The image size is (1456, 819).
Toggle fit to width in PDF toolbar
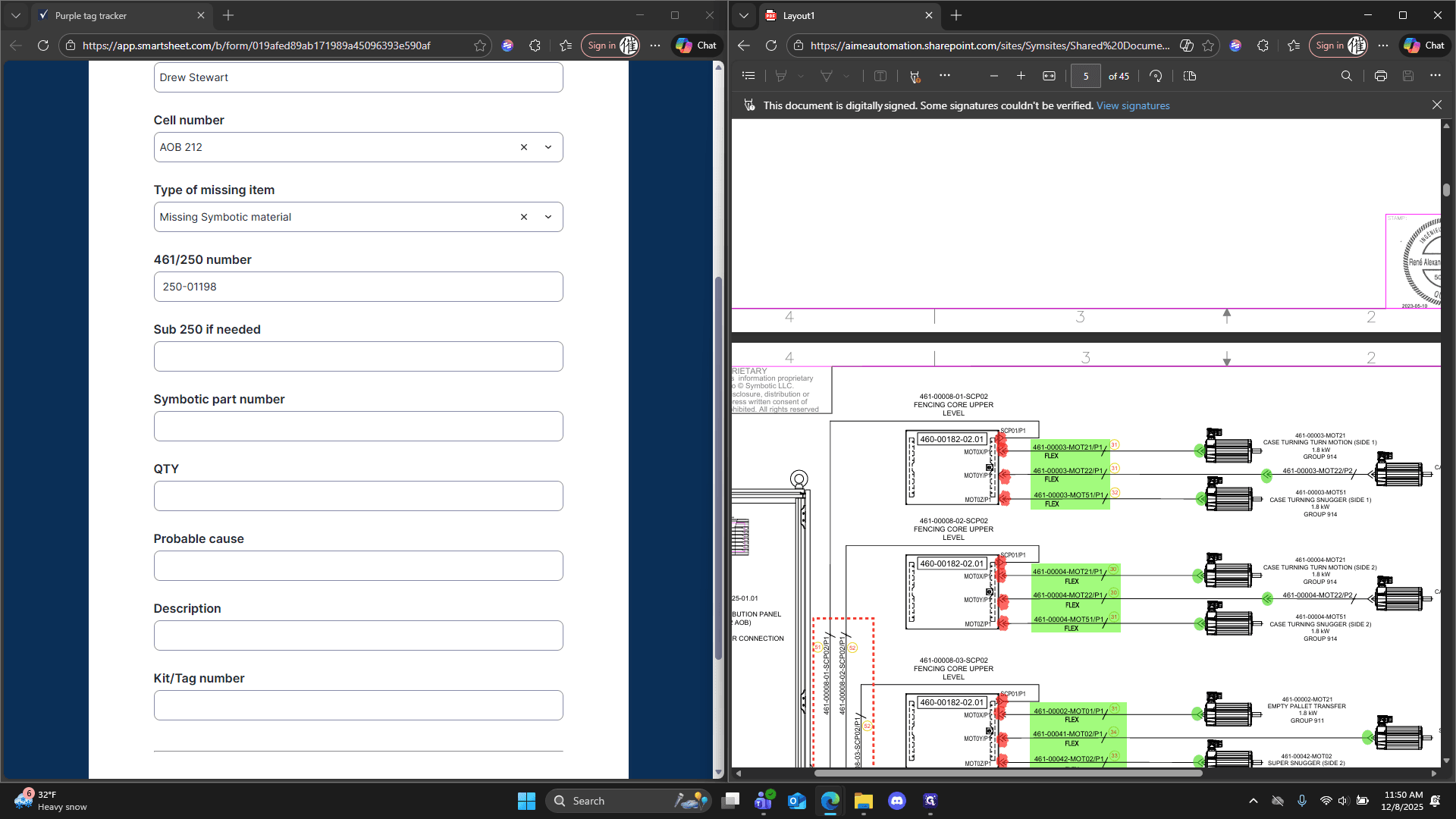coord(1049,76)
